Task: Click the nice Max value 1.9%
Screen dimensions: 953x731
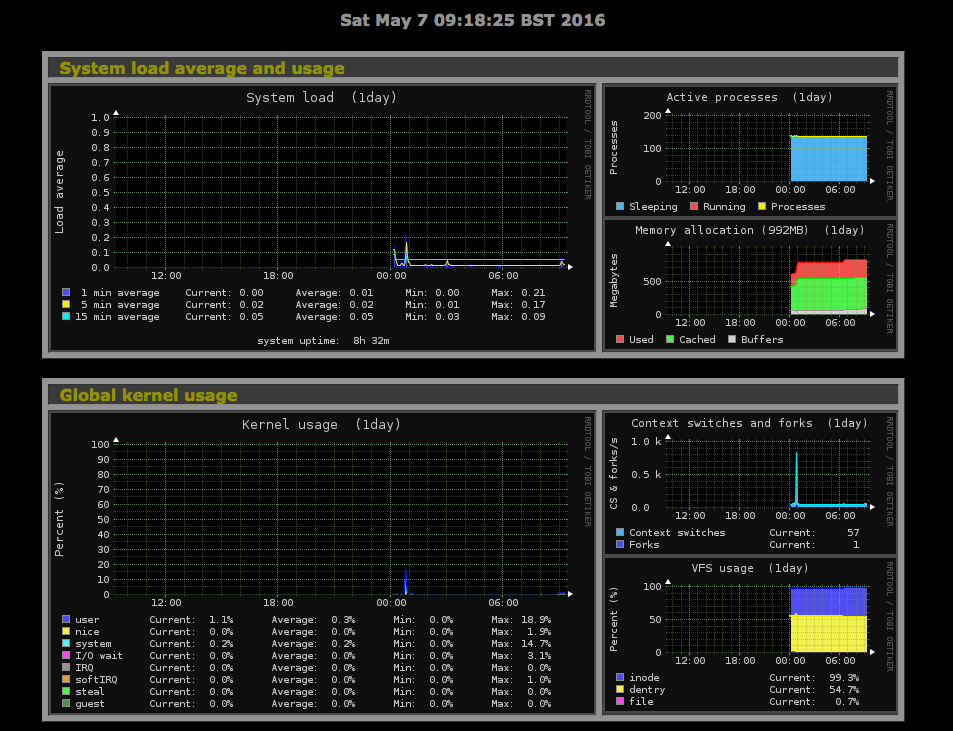Action: (x=539, y=631)
